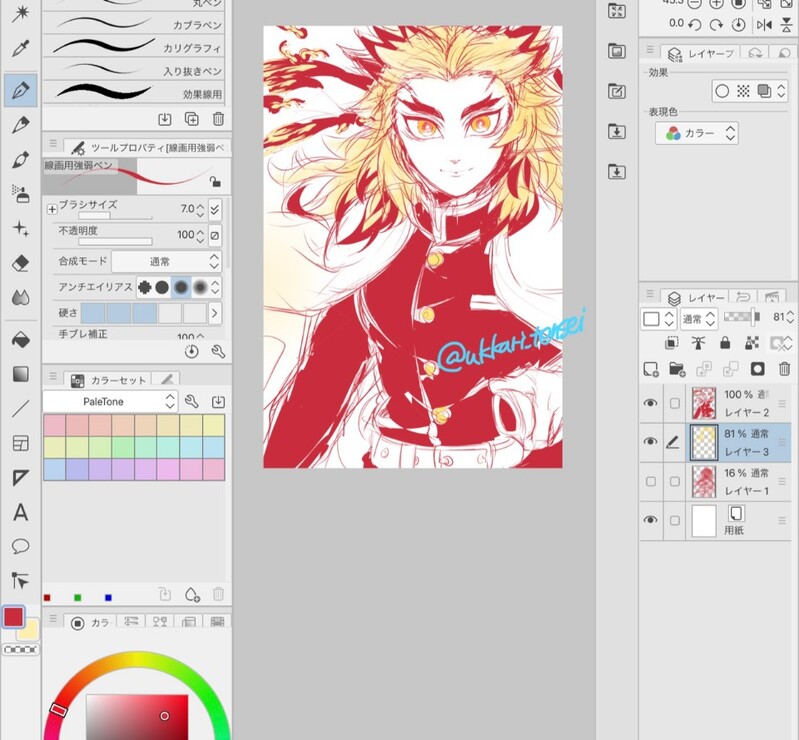Adjust the 不透明度 stepper arrows
This screenshot has width=799, height=740.
(x=200, y=235)
